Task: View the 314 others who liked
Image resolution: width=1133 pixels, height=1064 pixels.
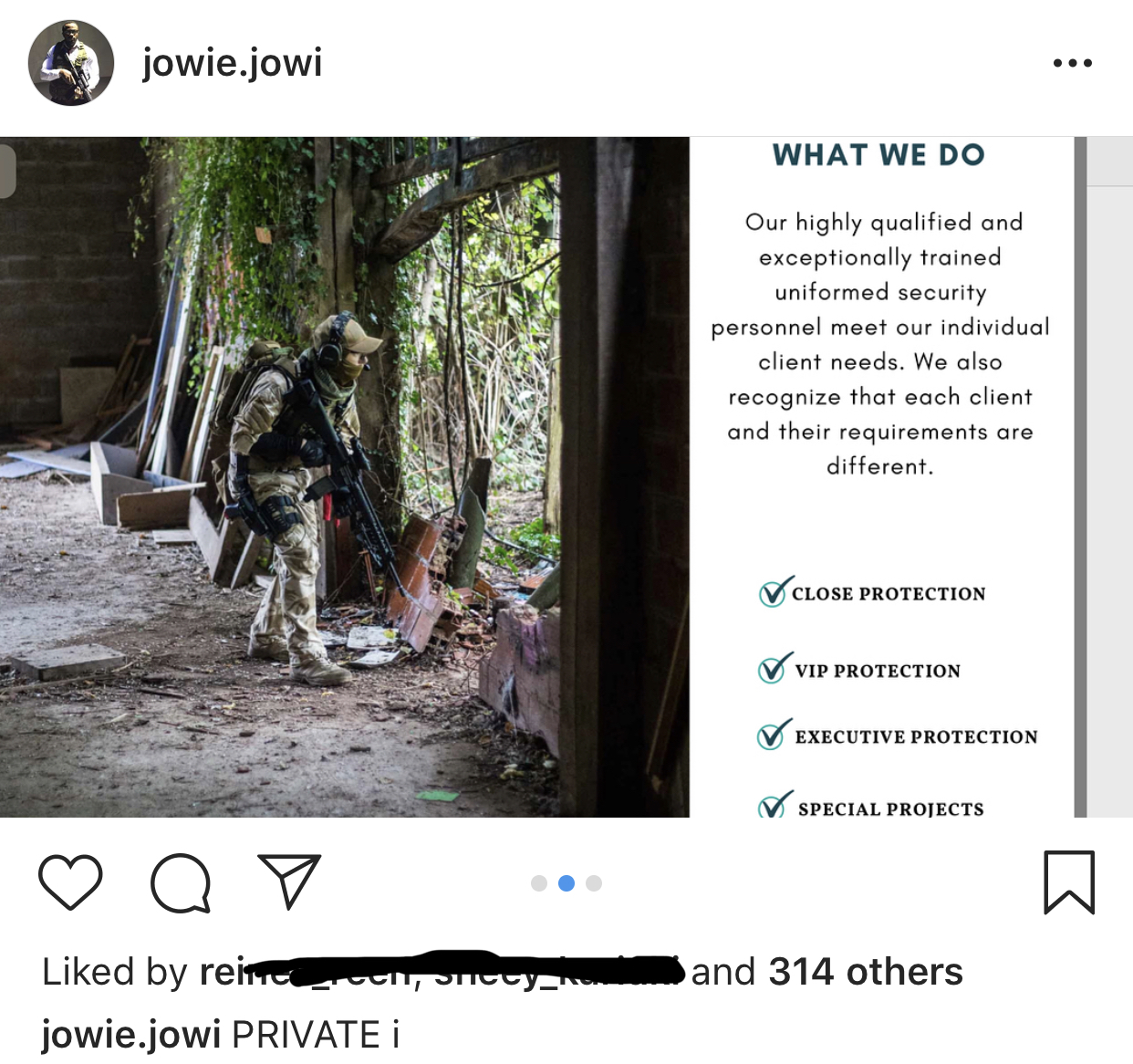Action: tap(865, 972)
